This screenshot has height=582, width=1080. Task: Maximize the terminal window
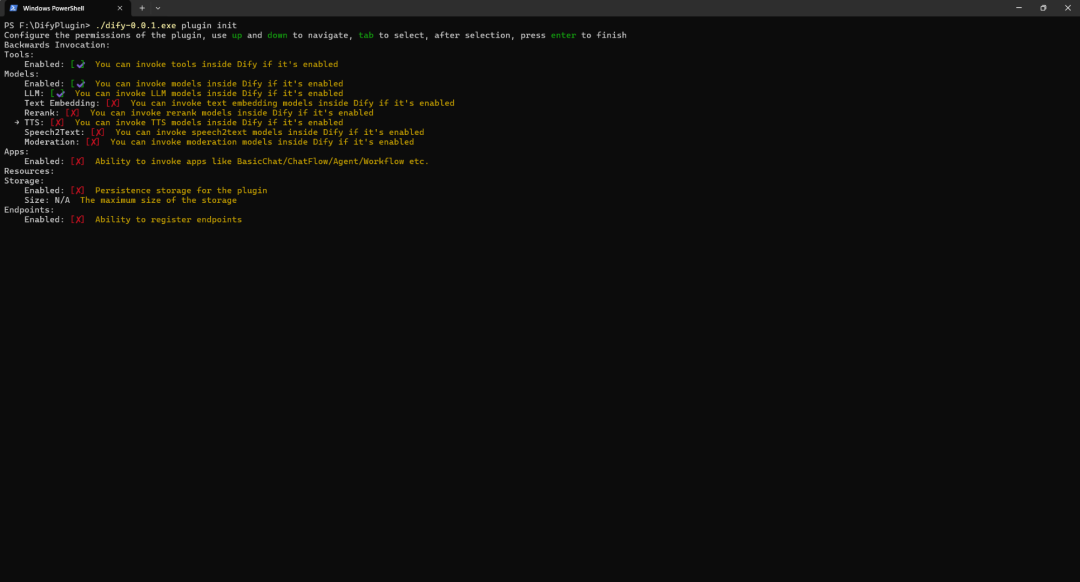click(1043, 8)
